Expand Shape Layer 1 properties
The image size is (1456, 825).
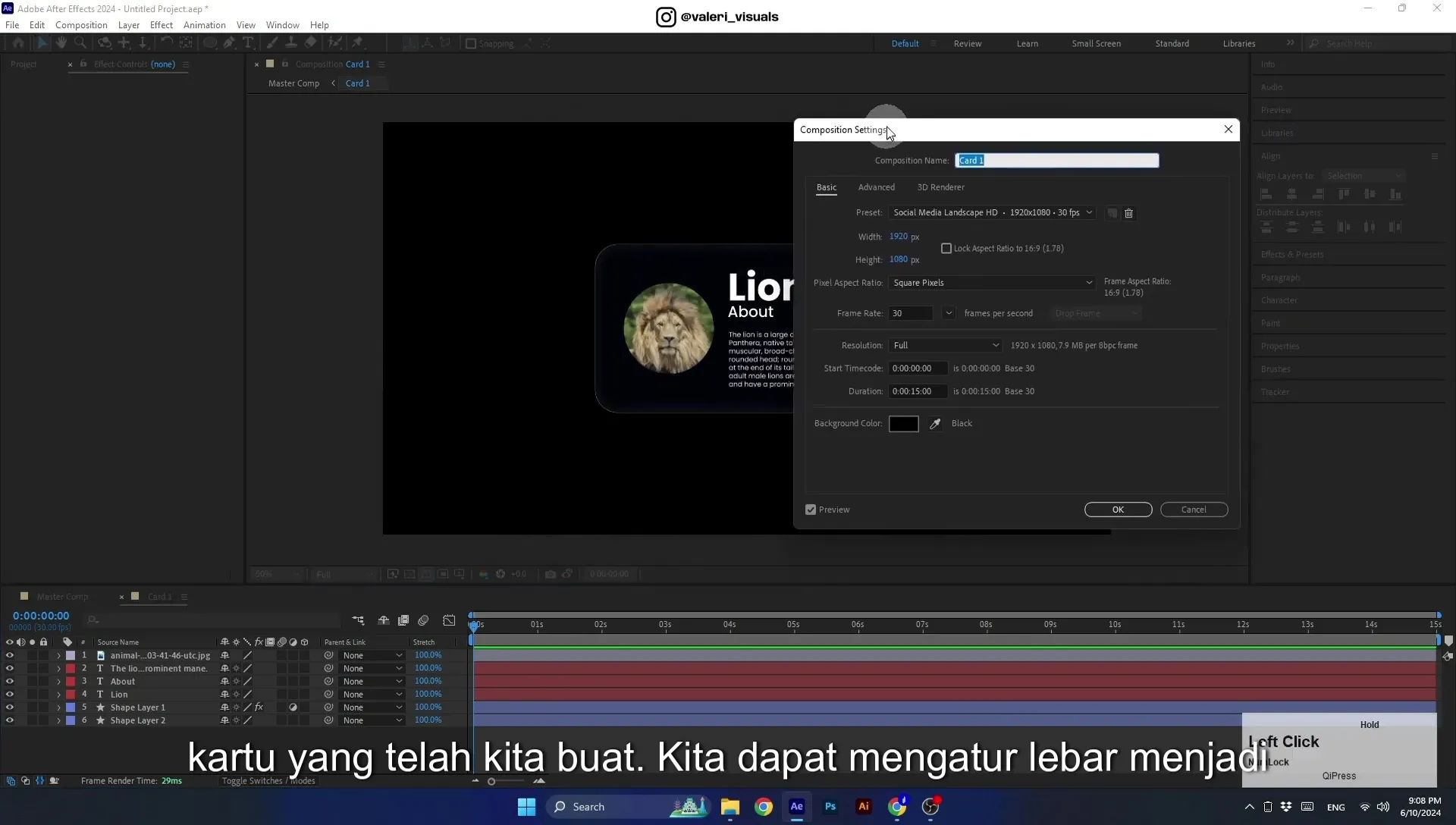click(58, 707)
